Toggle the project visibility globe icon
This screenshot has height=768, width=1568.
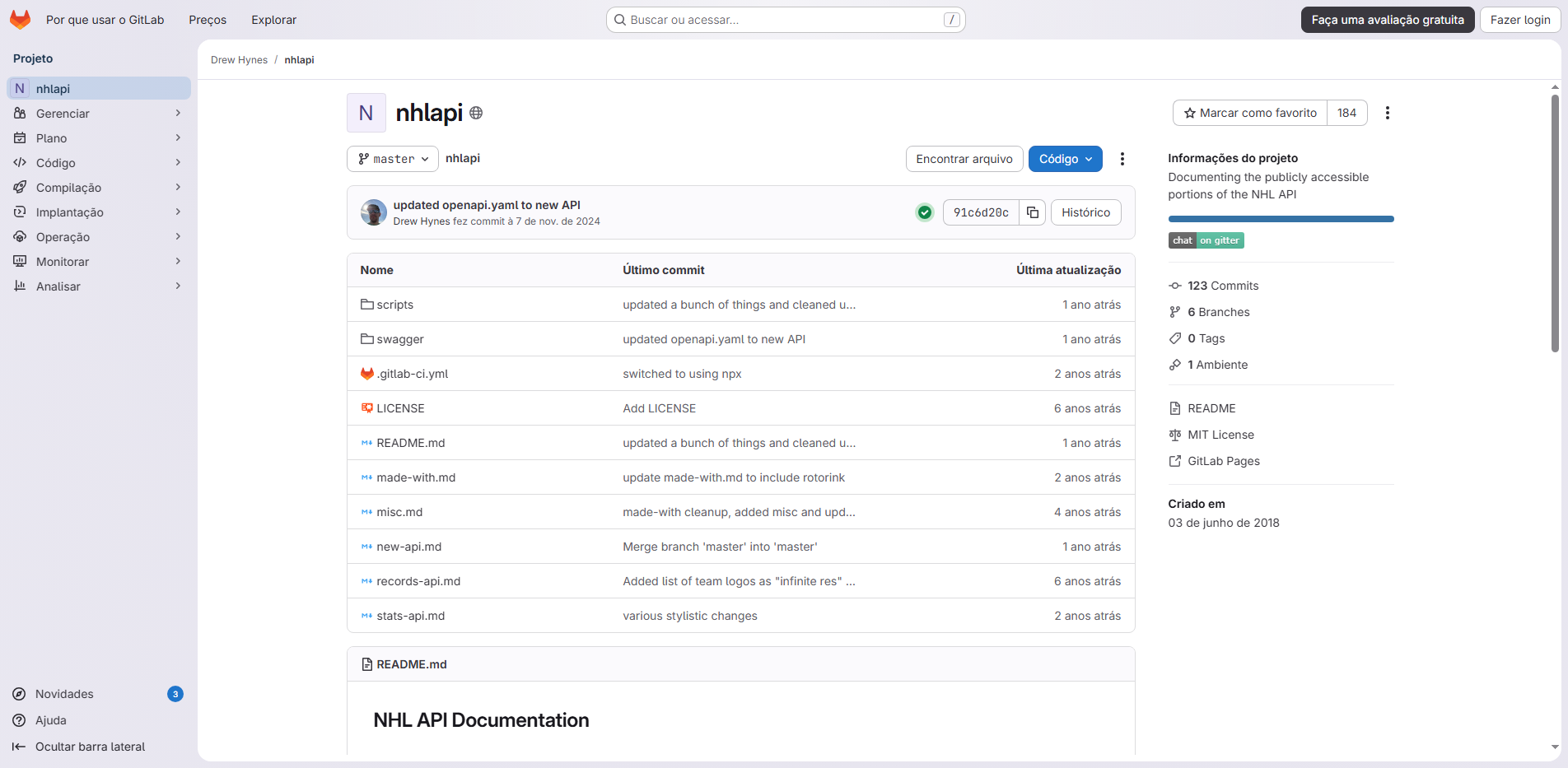(x=475, y=113)
